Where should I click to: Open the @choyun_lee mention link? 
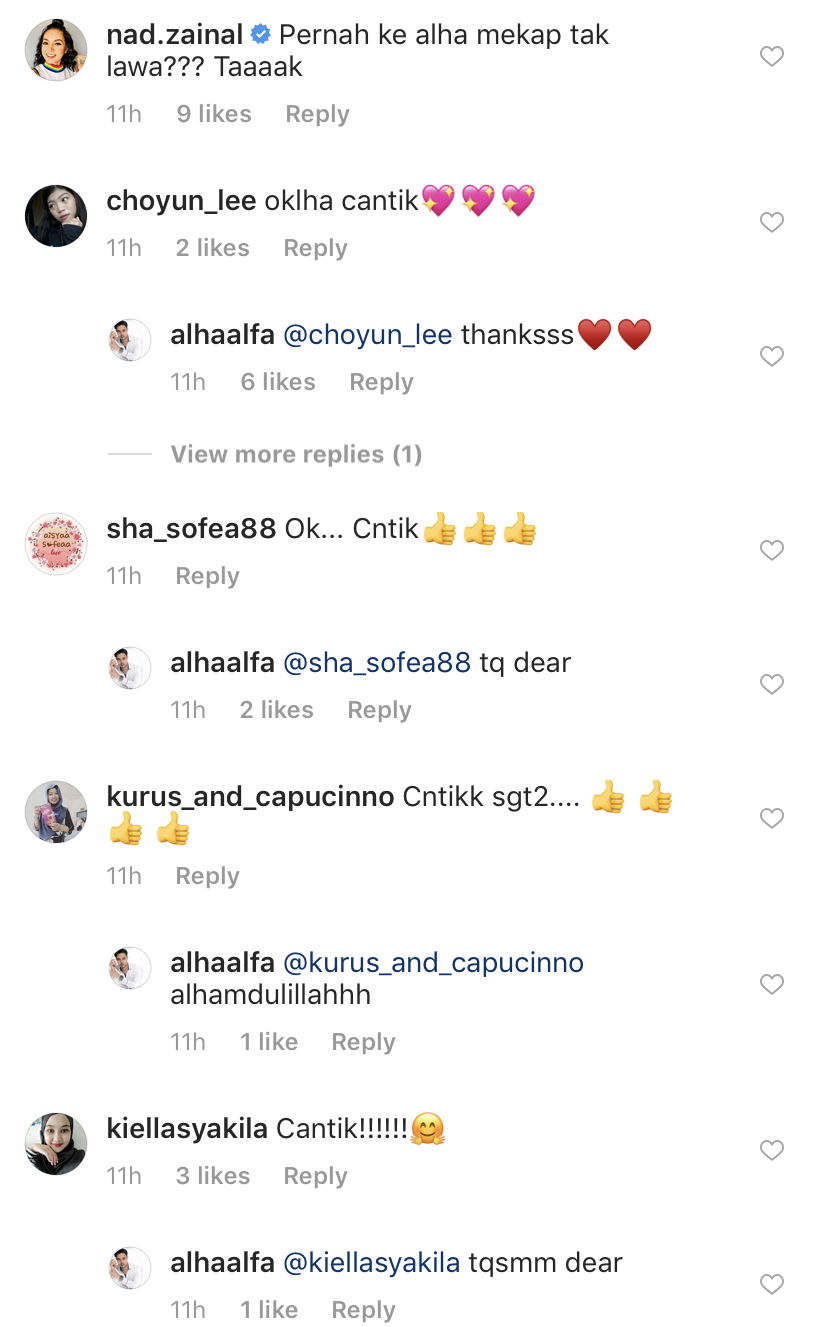(x=368, y=335)
